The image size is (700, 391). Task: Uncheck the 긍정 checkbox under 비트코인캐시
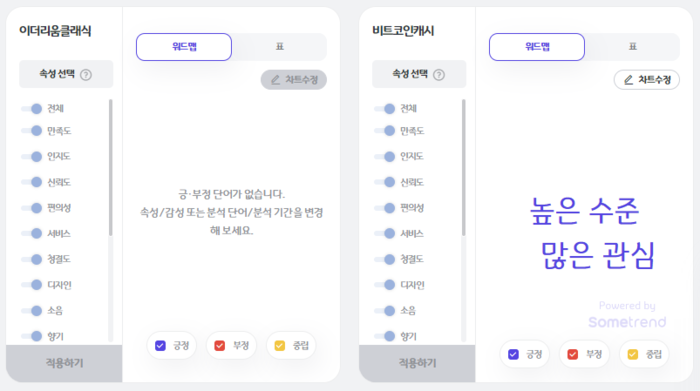click(x=513, y=354)
